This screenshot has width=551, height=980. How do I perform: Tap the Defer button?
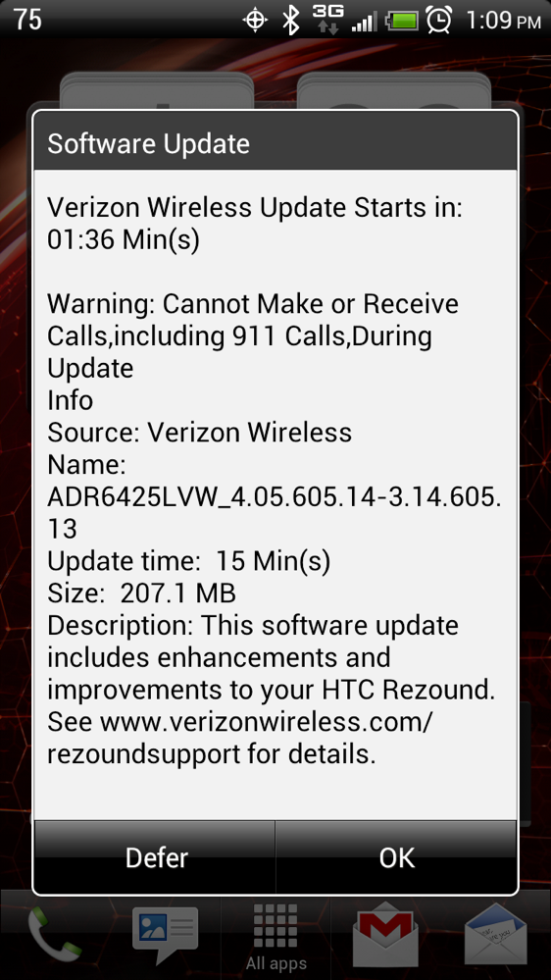[x=155, y=857]
